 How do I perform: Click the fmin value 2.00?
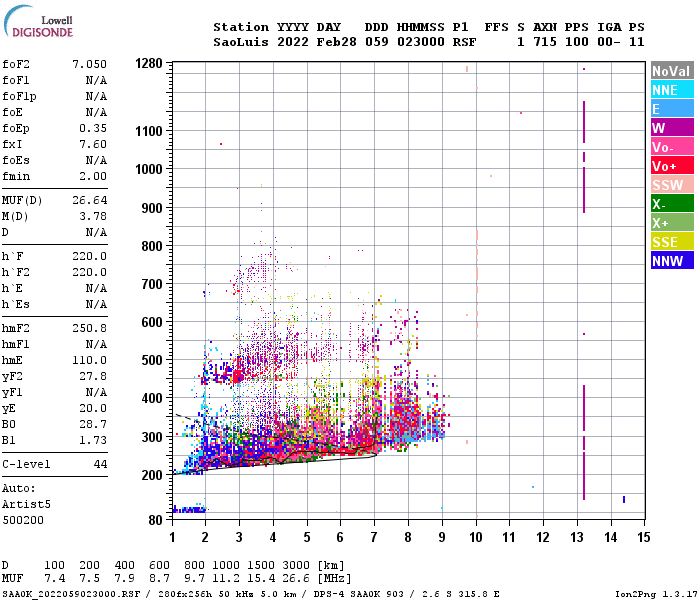93,176
